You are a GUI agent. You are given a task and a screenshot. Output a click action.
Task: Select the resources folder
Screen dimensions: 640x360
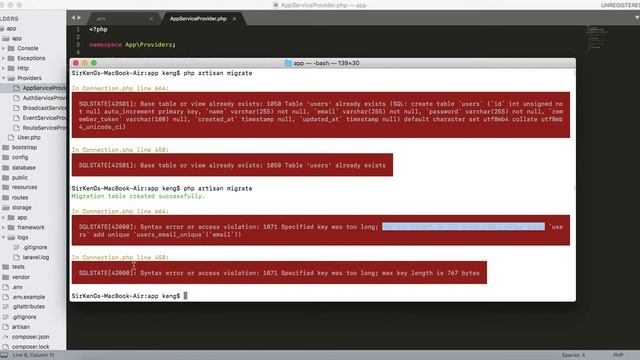coord(24,187)
